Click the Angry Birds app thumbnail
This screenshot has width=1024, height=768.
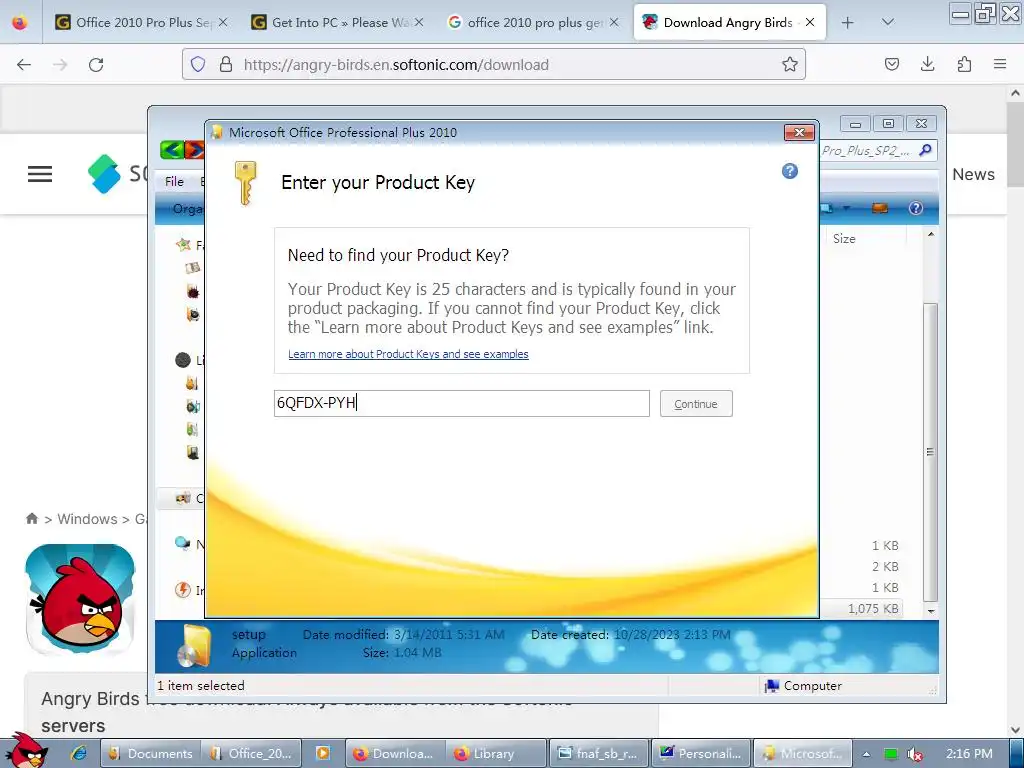click(80, 600)
